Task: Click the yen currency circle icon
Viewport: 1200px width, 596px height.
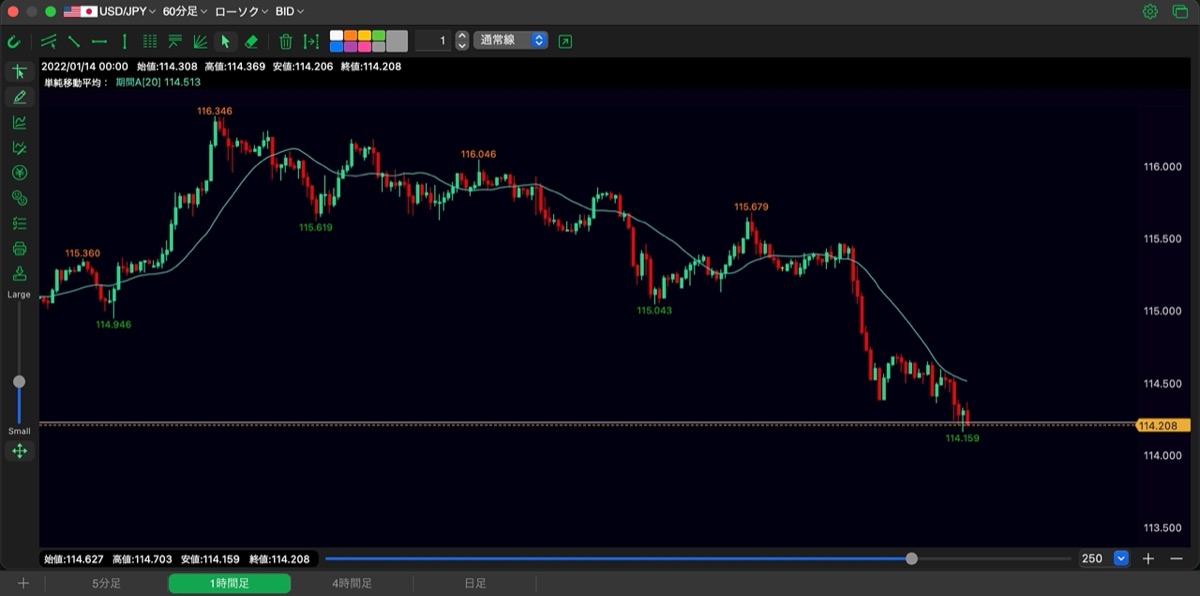Action: 19,173
